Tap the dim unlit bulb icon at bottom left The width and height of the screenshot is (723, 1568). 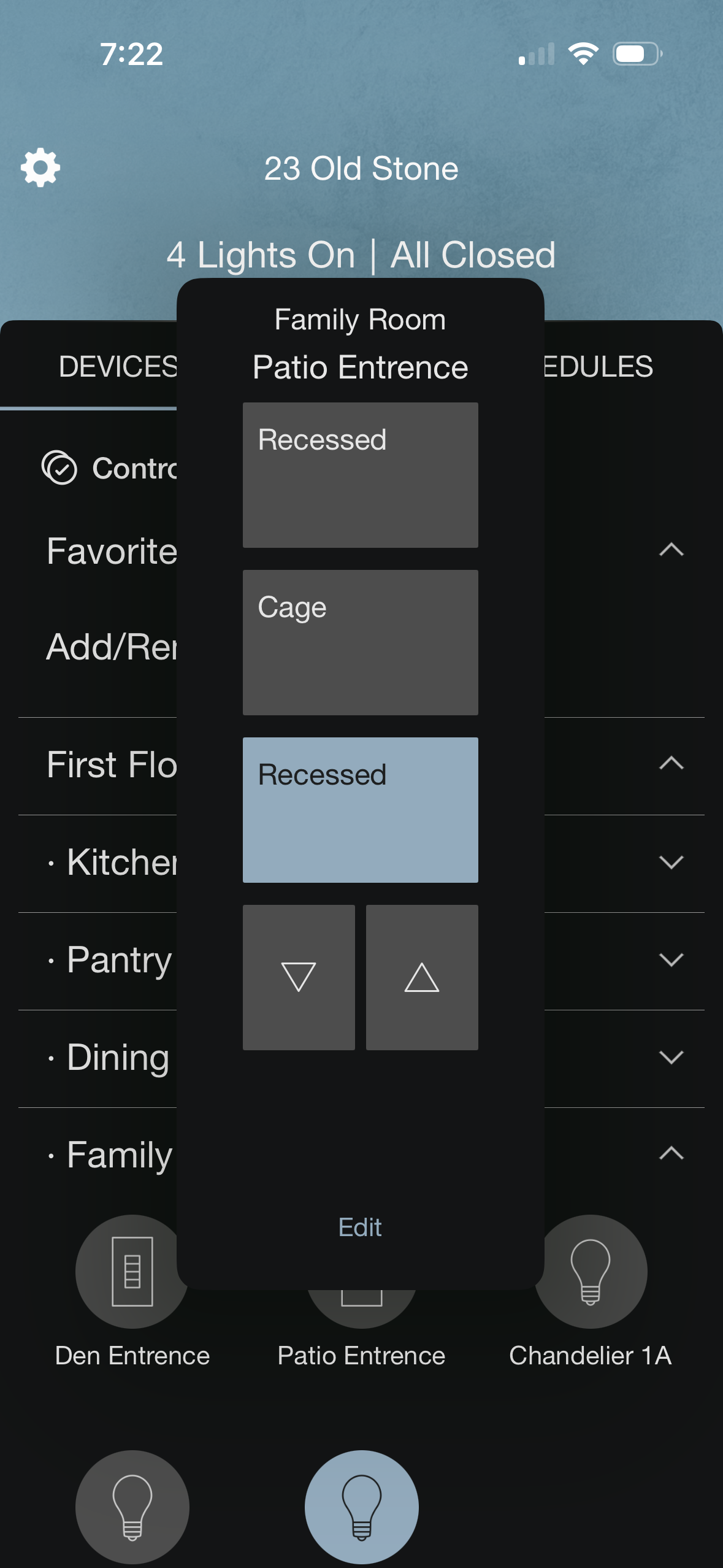(x=132, y=1507)
